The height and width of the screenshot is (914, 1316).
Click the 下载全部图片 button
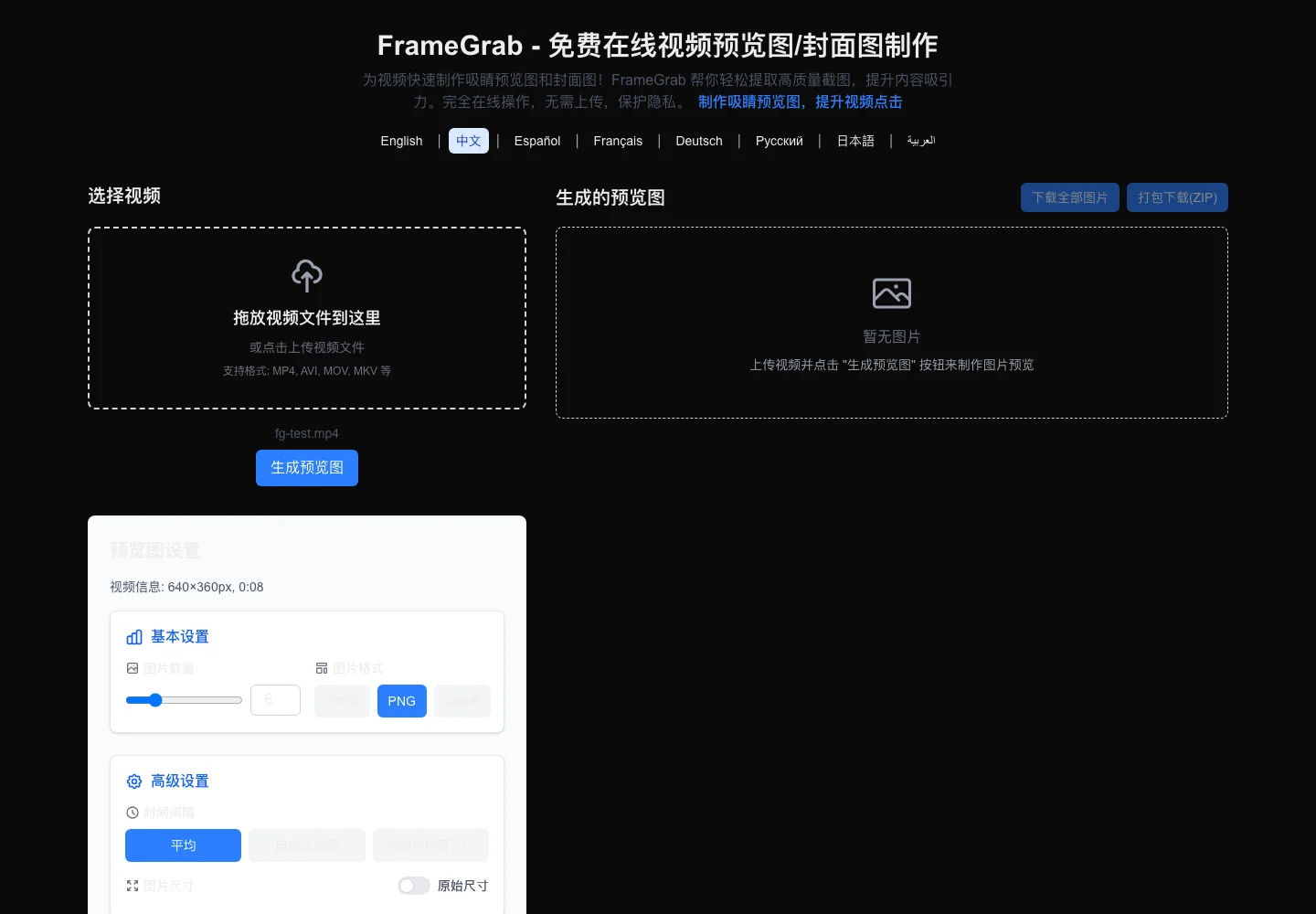(1070, 197)
